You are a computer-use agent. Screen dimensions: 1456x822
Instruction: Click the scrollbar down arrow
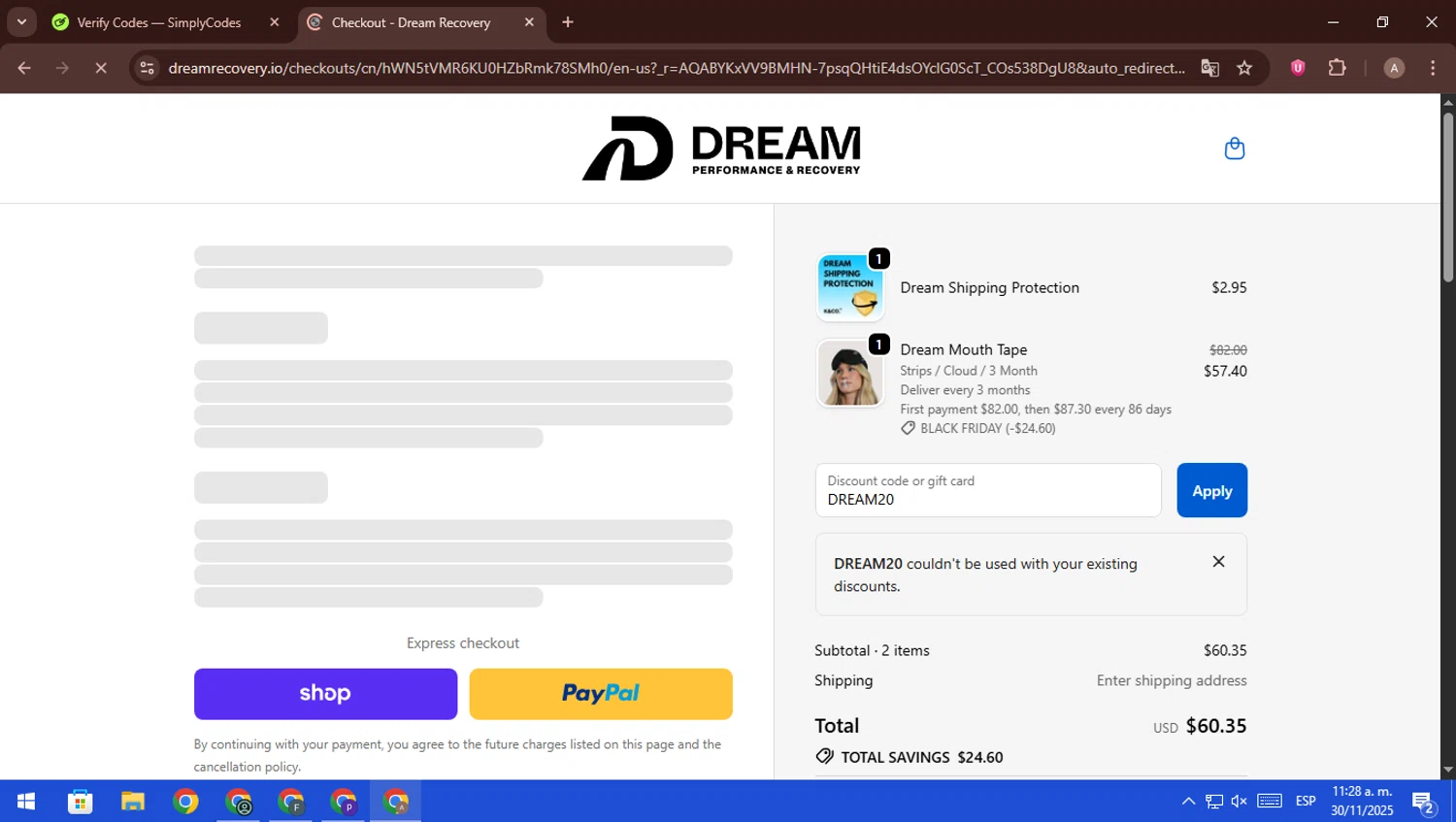point(1448,771)
